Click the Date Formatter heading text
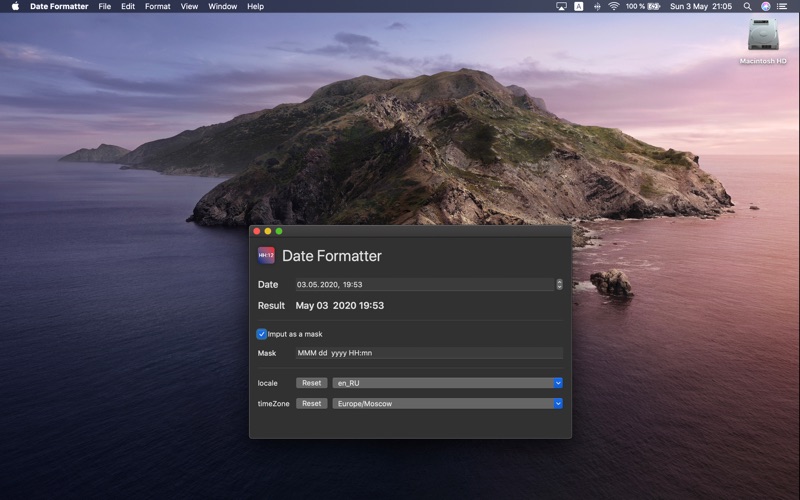This screenshot has height=500, width=800. coord(332,256)
